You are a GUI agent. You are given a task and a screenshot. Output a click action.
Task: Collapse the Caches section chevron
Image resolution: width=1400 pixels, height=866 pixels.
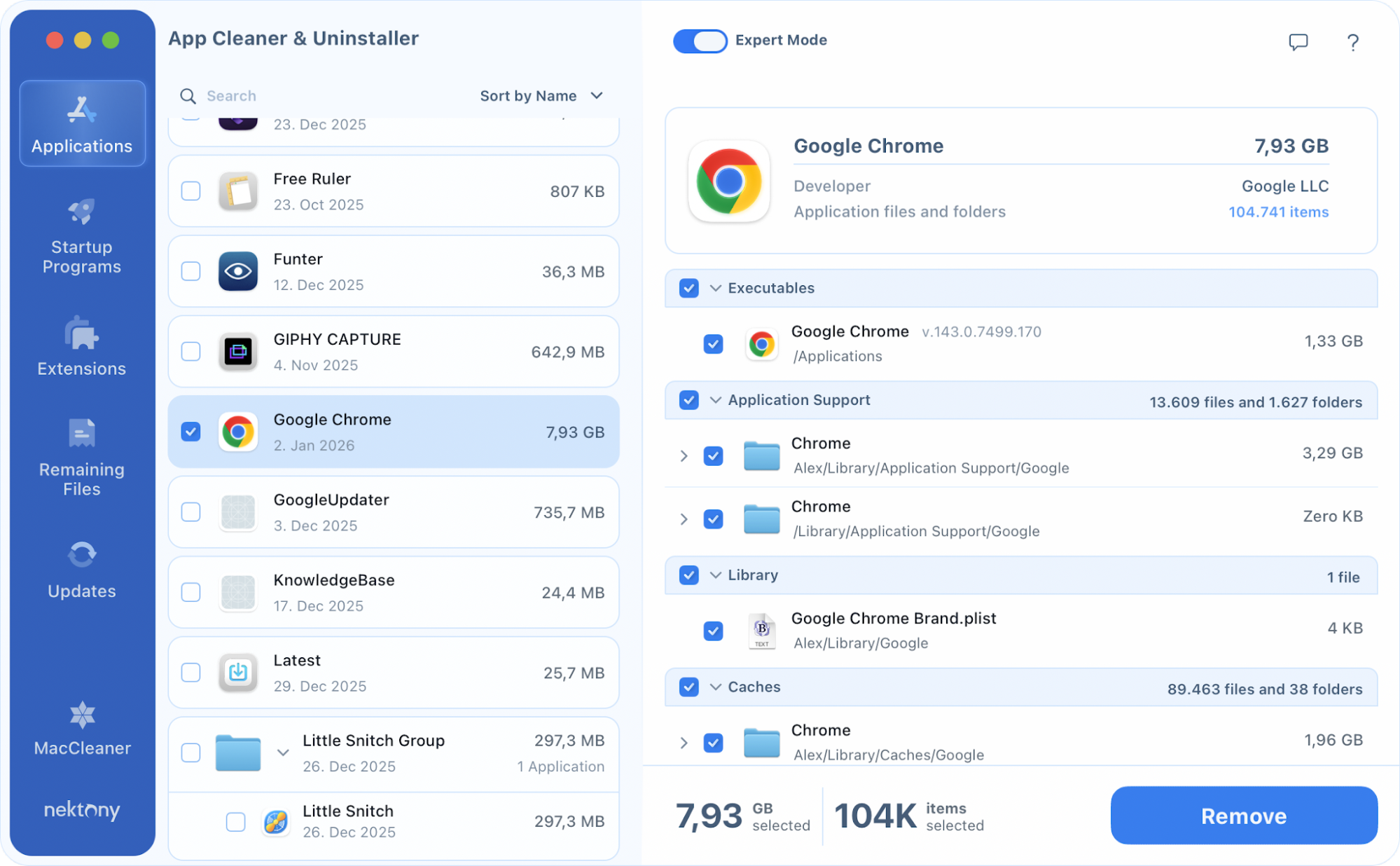point(715,687)
